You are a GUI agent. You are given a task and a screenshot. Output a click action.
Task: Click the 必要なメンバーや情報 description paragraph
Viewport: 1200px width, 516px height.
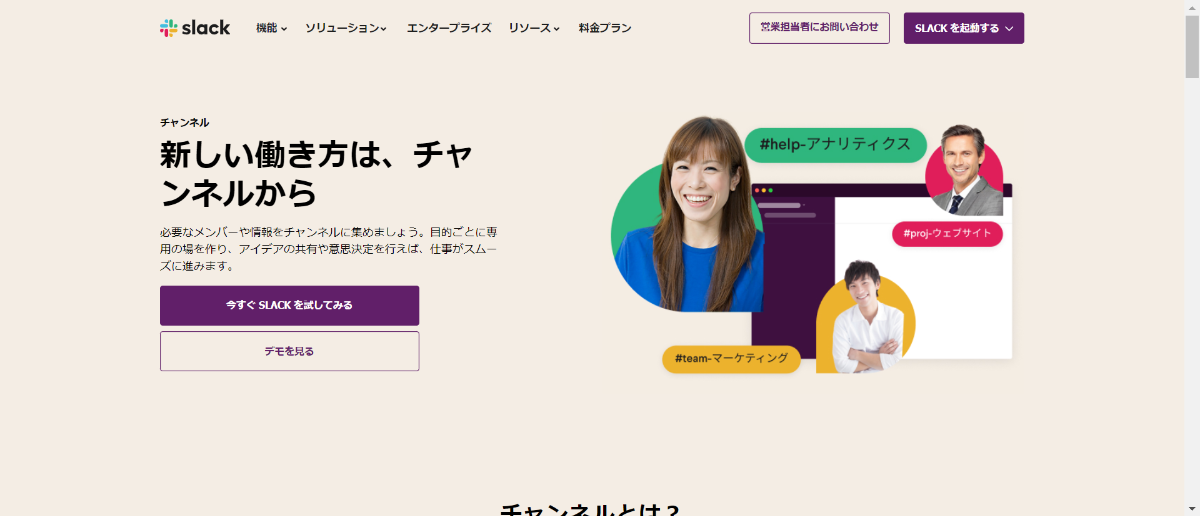click(x=328, y=249)
